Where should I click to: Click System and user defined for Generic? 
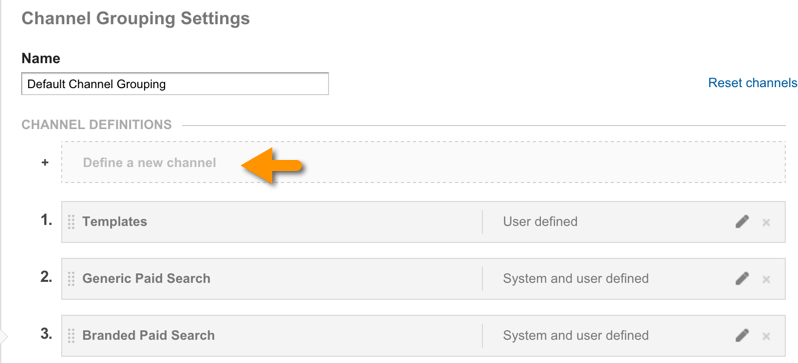point(576,278)
